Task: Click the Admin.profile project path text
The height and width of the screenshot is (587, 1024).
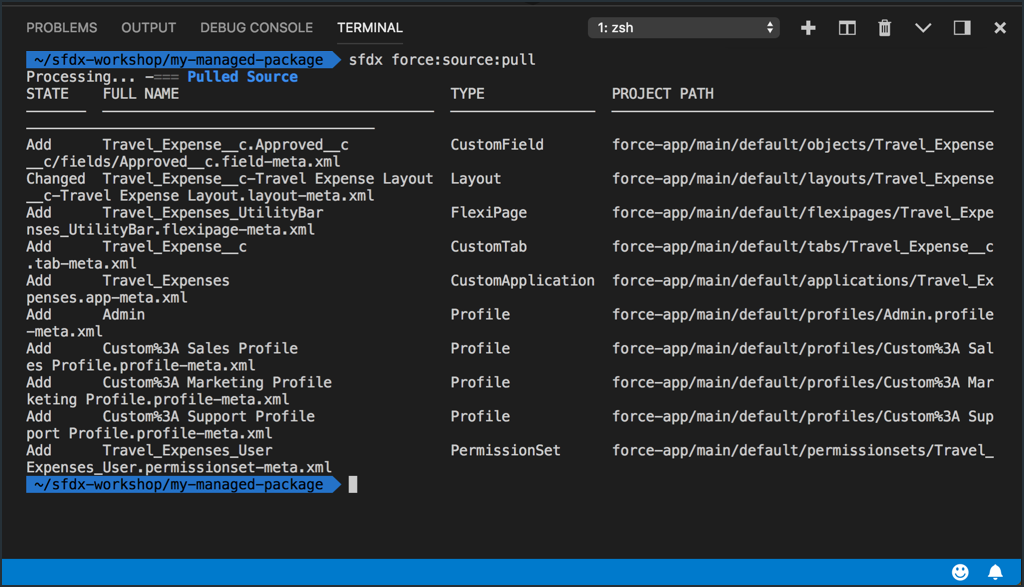Action: [802, 315]
